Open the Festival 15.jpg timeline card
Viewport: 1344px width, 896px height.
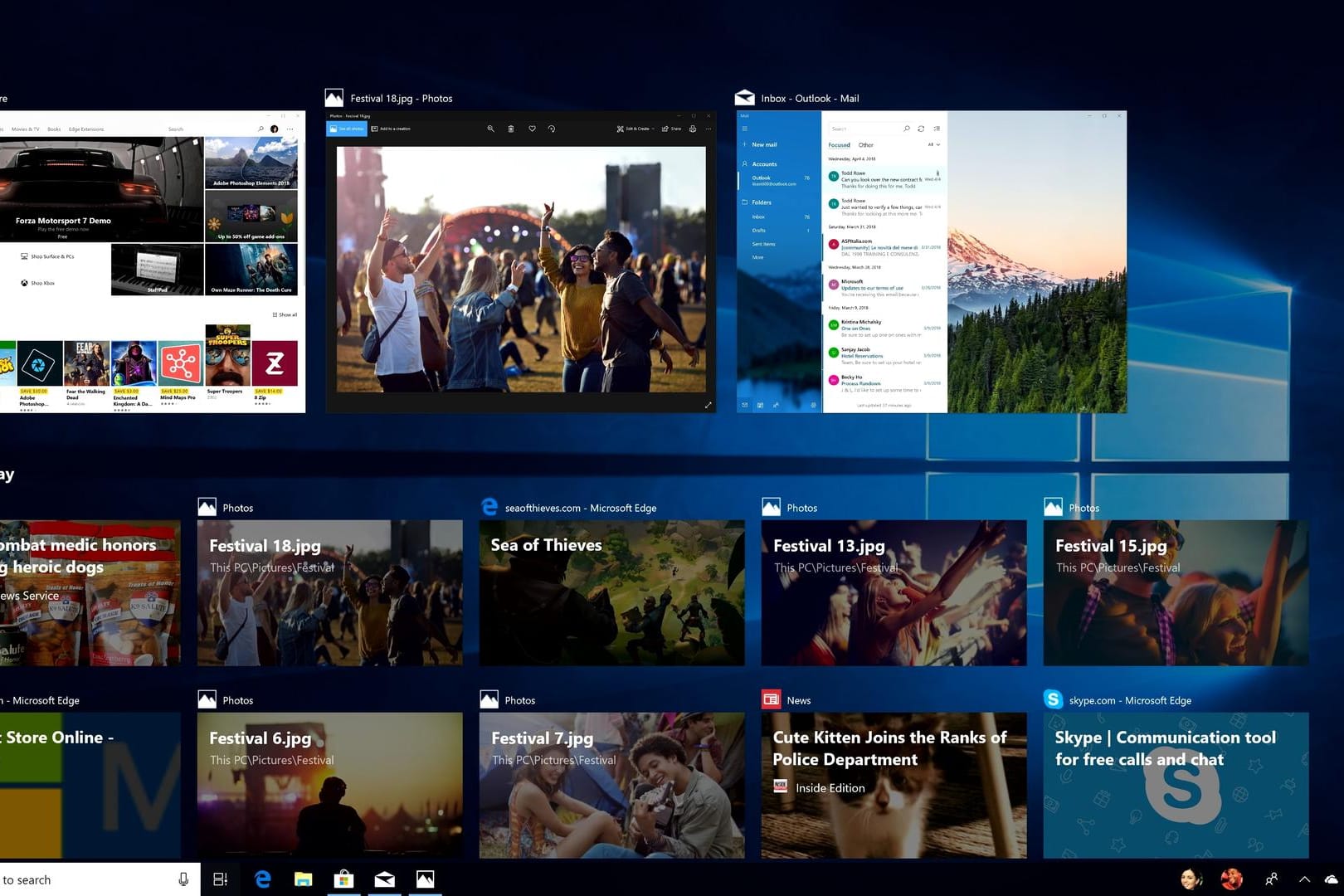[x=1176, y=592]
